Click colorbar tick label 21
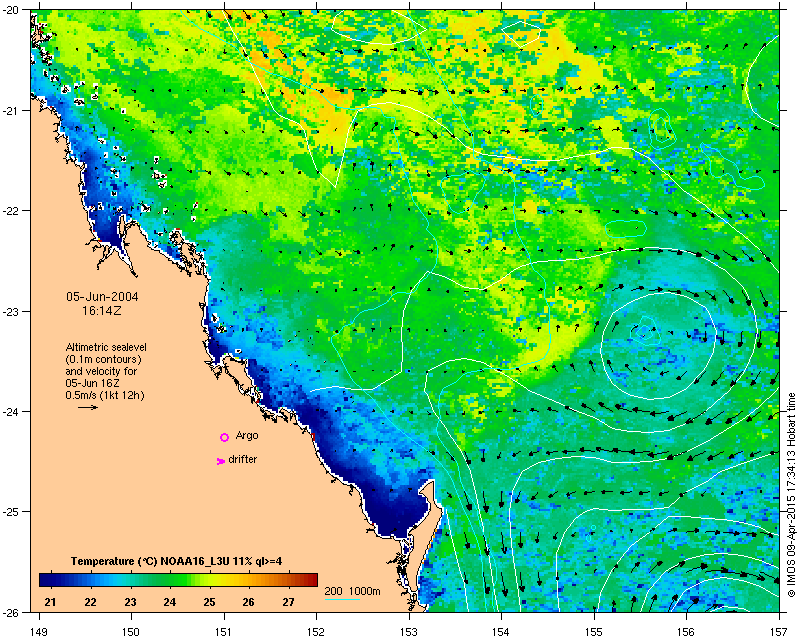The width and height of the screenshot is (800, 640). click(x=50, y=602)
